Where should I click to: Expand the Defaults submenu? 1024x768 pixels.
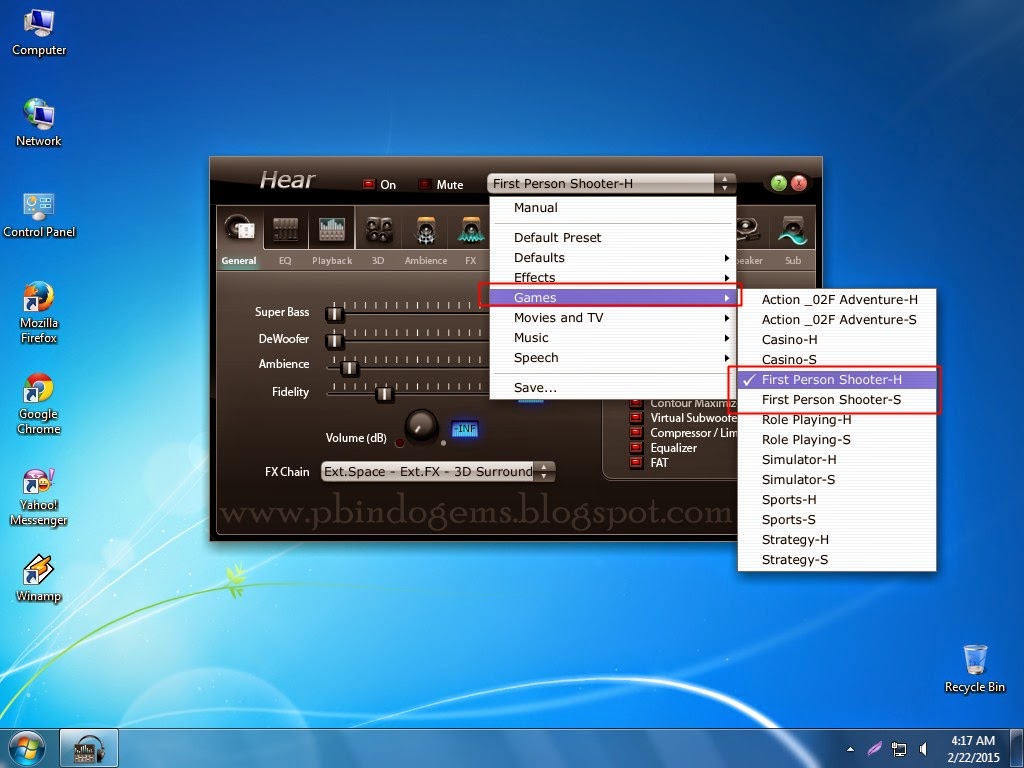[x=613, y=257]
